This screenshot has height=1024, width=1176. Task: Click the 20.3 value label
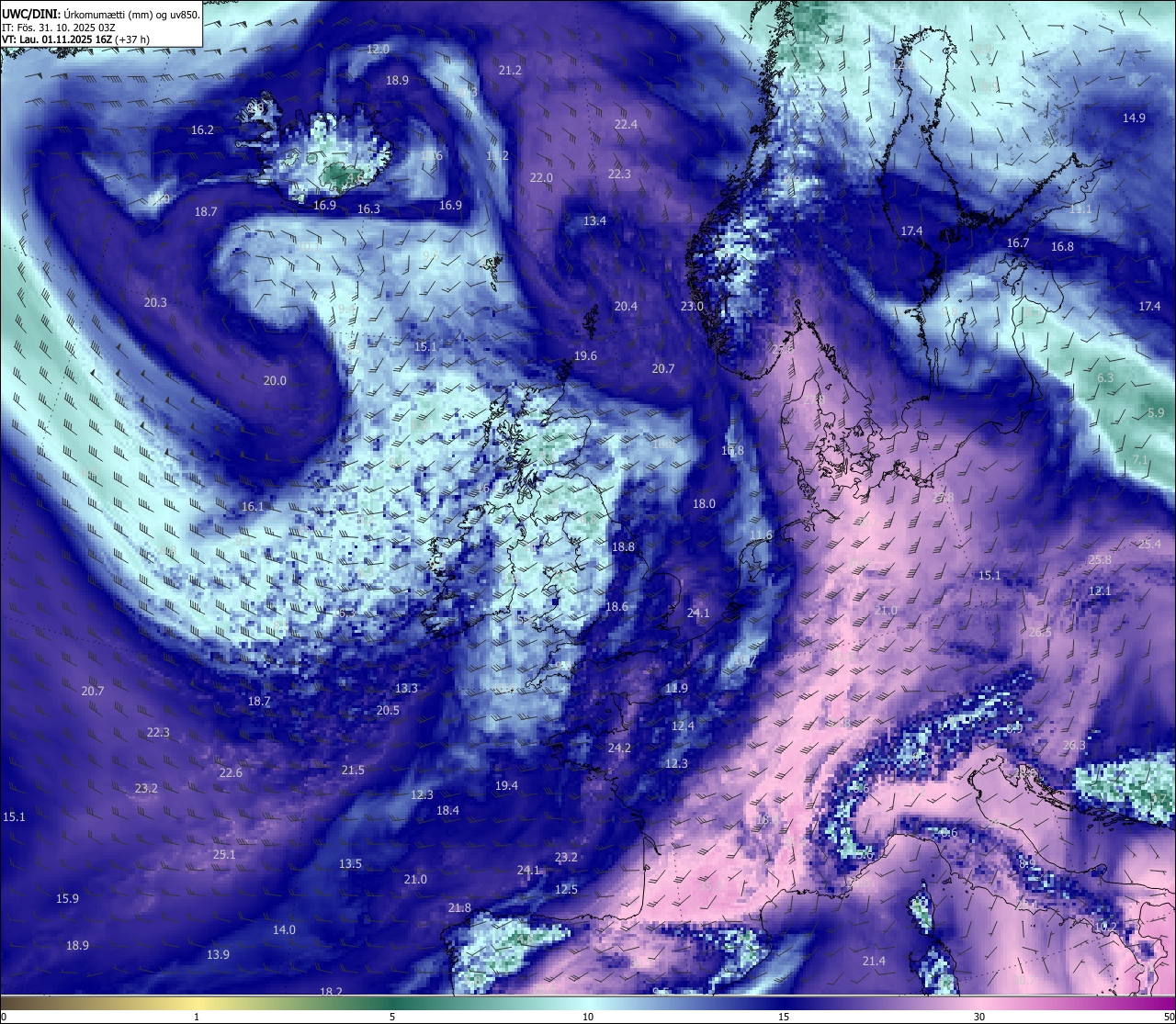155,302
